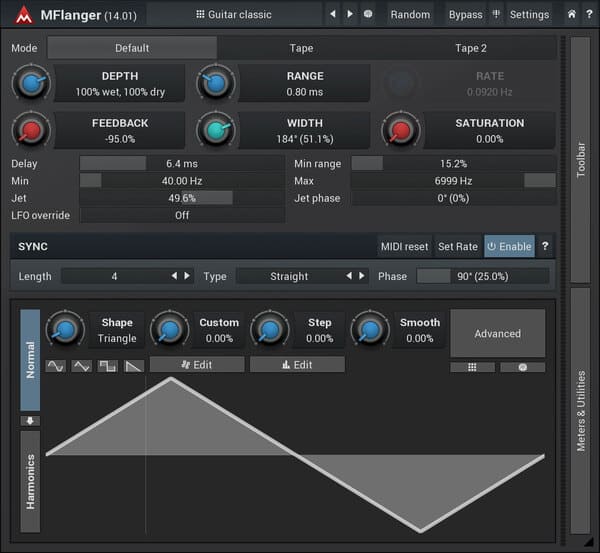Image resolution: width=600 pixels, height=553 pixels.
Task: Toggle the sync Enable button
Action: tap(509, 246)
